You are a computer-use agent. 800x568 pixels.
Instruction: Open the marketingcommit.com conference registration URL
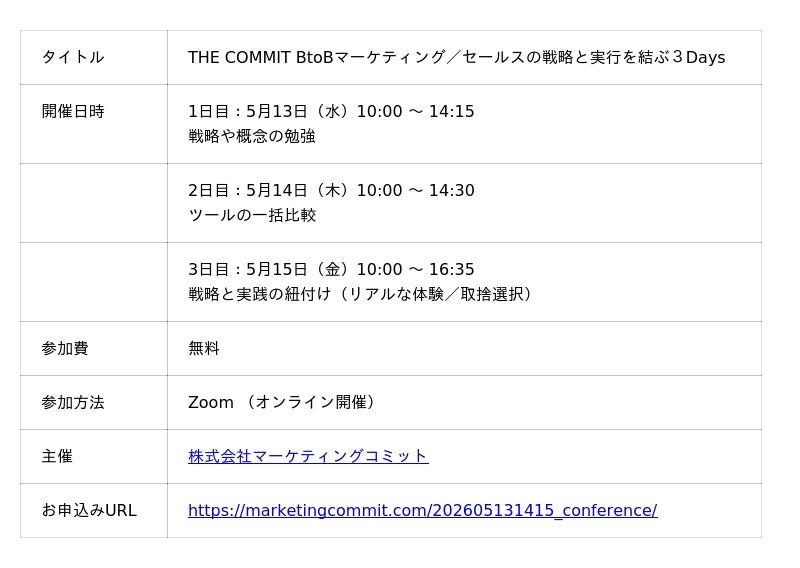422,510
